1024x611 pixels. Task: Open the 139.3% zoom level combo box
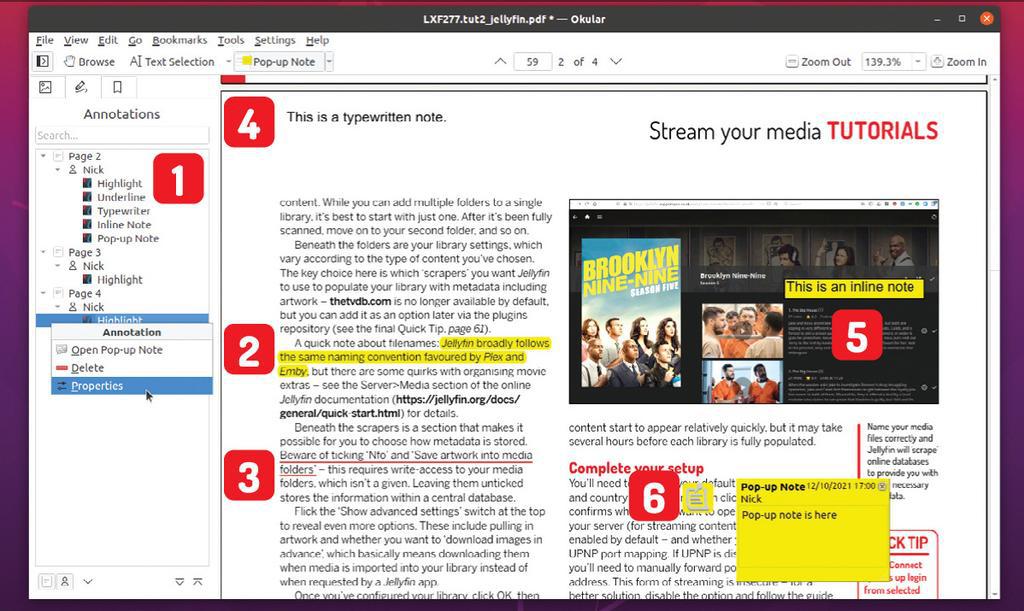click(x=893, y=61)
